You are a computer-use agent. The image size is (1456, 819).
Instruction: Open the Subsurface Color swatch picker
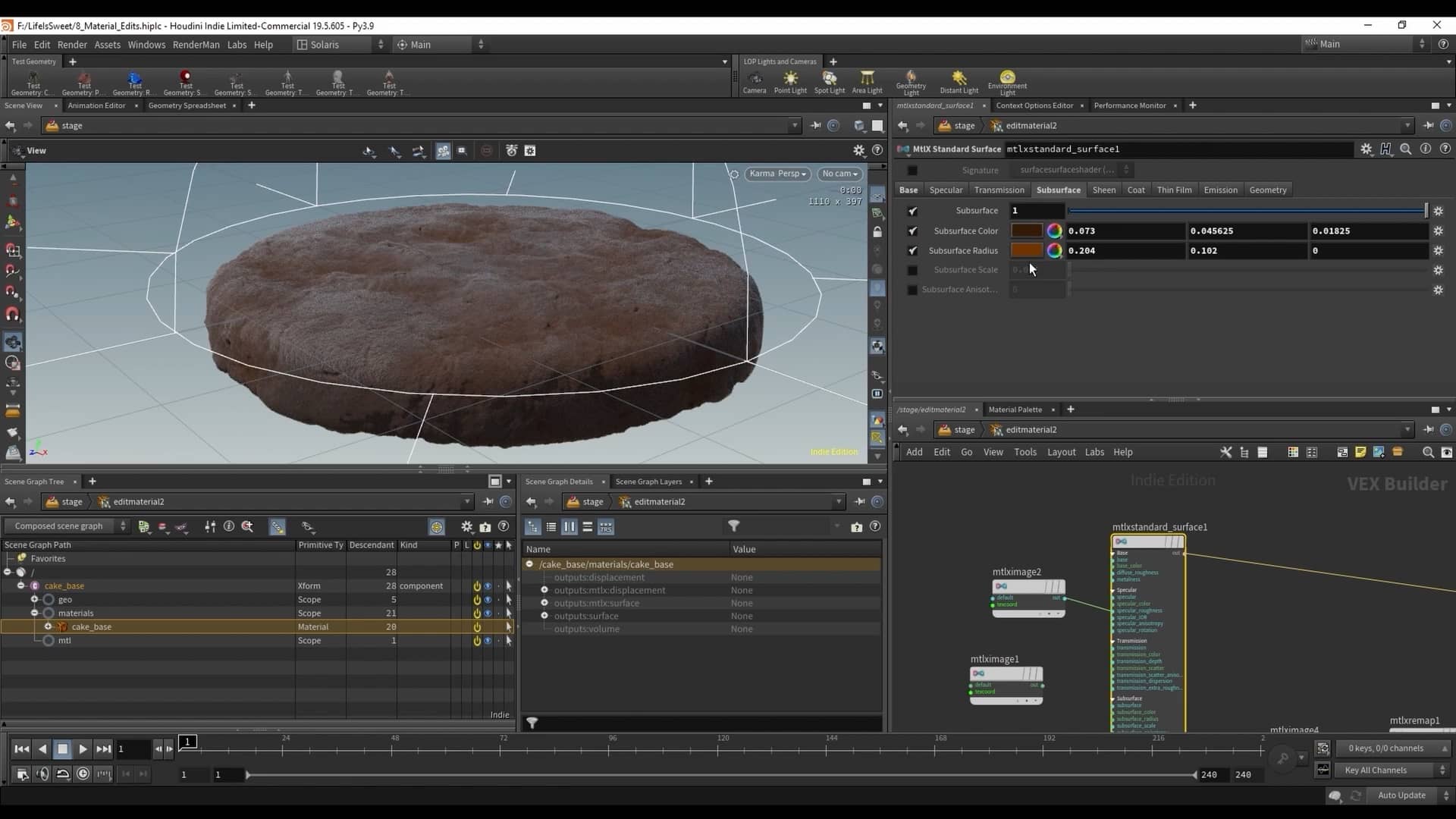coord(1055,231)
